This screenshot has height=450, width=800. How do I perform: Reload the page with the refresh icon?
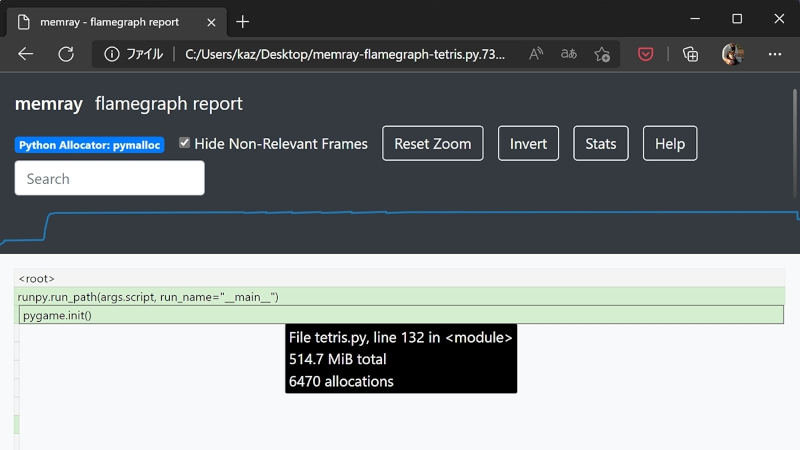click(66, 54)
